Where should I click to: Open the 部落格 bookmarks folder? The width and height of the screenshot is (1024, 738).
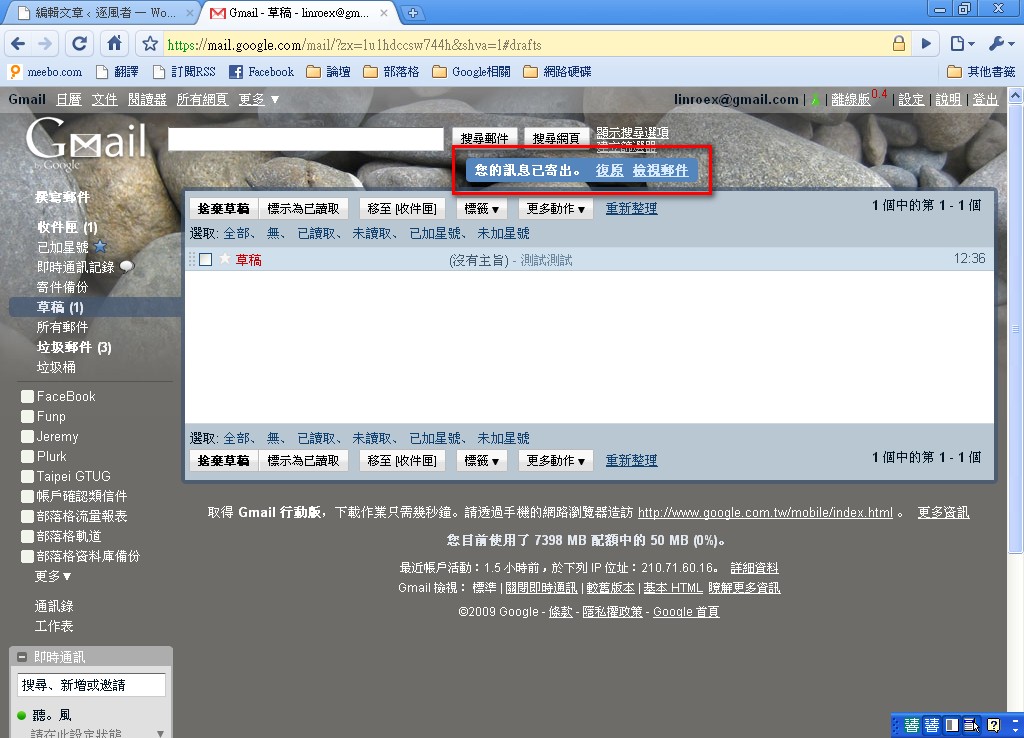point(391,72)
